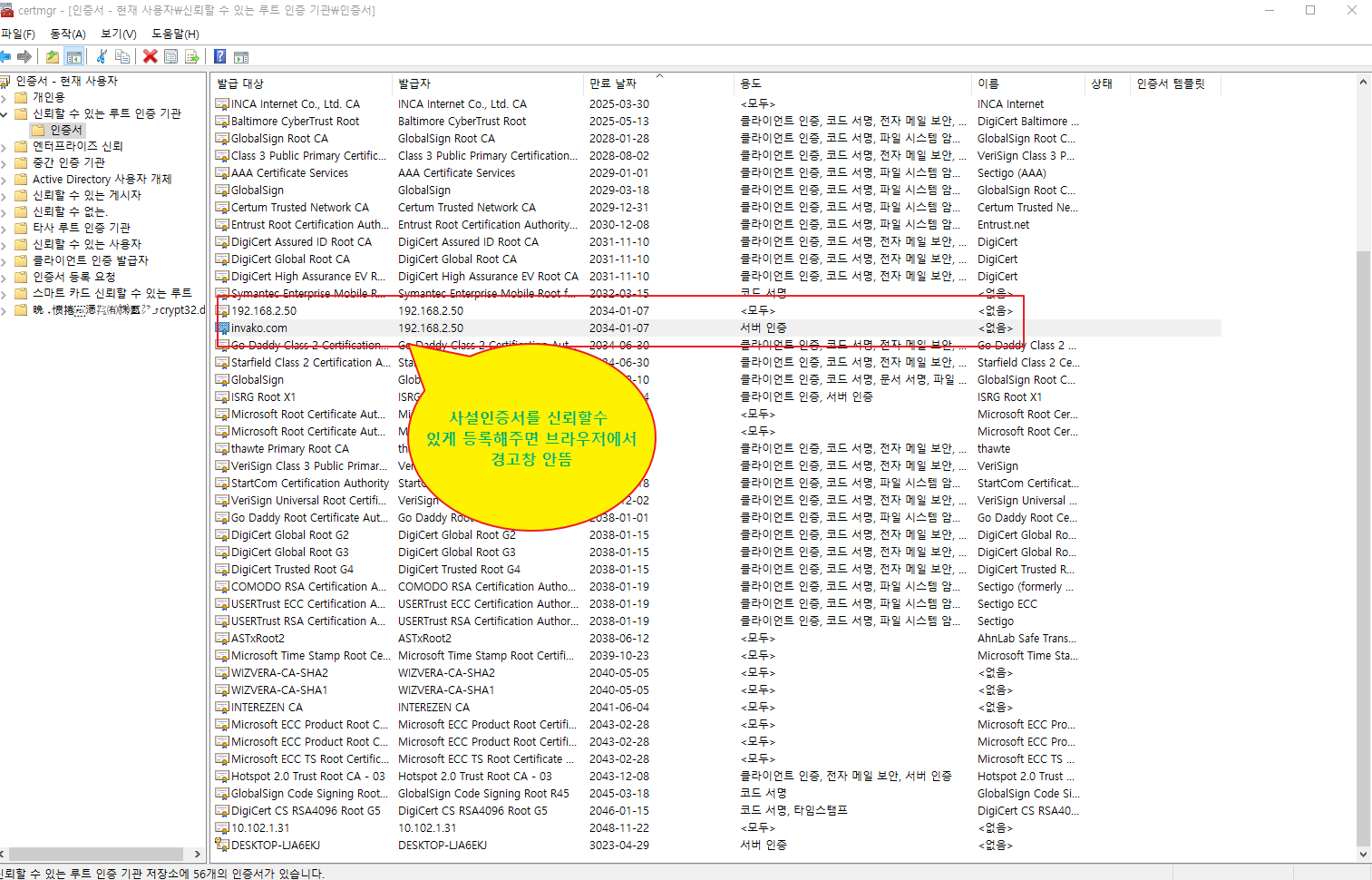Viewport: 1372px width, 880px height.
Task: Select the INTEREZEN CA certificate icon
Action: 222,708
